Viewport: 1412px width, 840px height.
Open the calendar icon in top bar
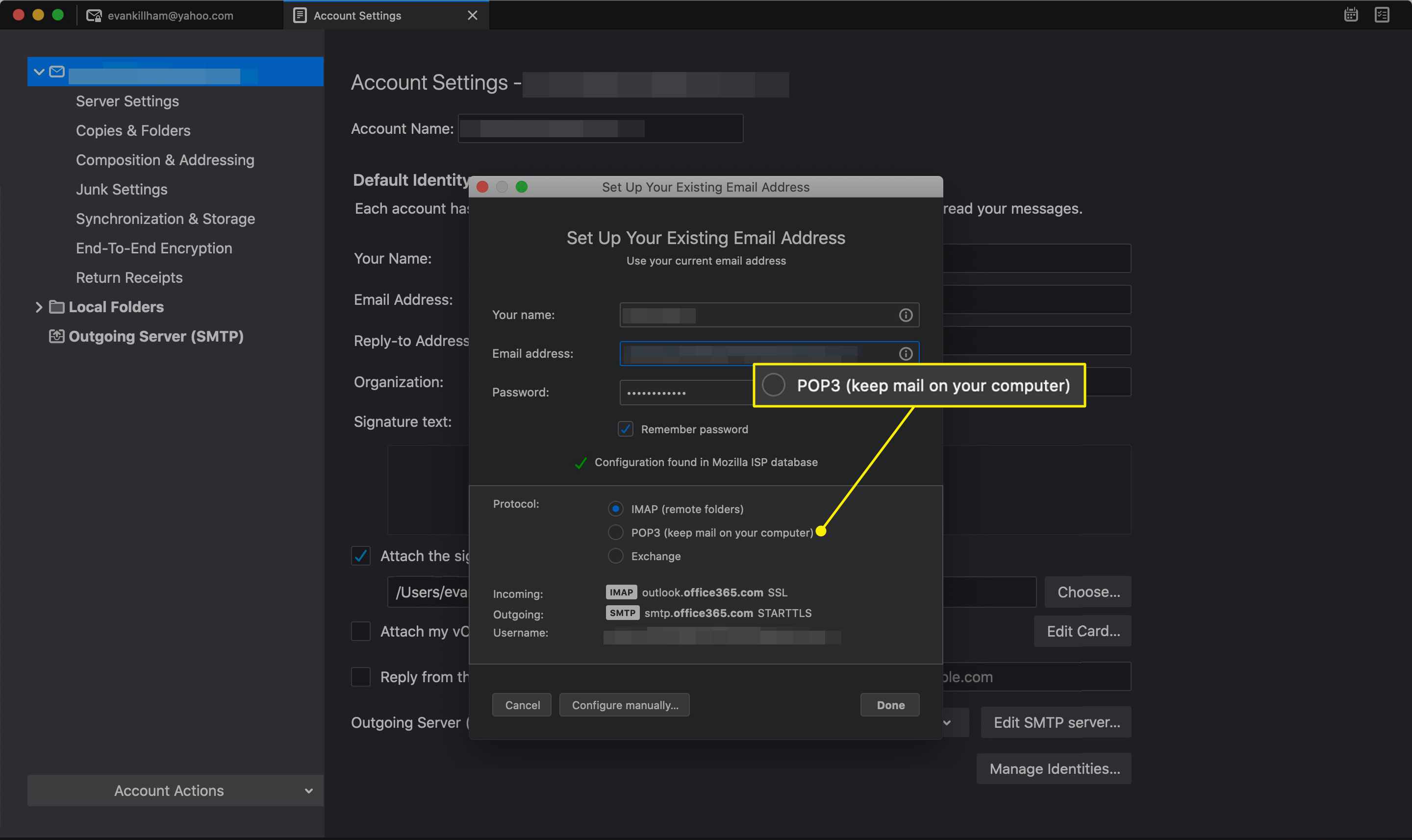(1351, 15)
